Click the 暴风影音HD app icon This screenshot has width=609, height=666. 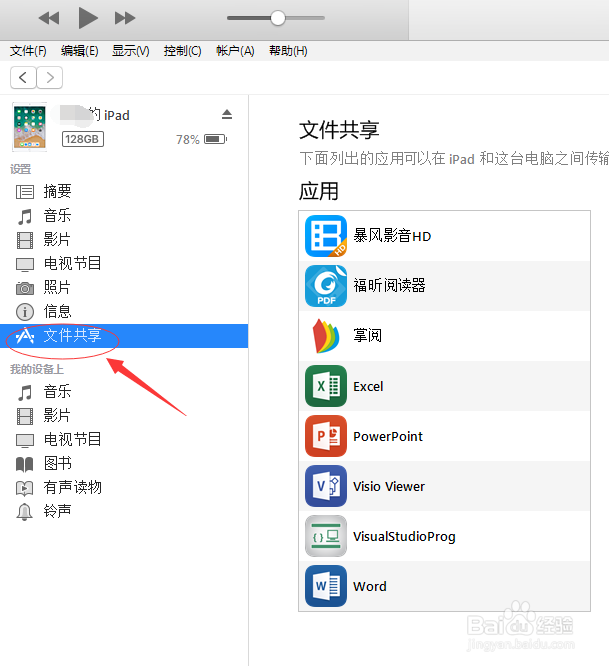click(x=326, y=236)
